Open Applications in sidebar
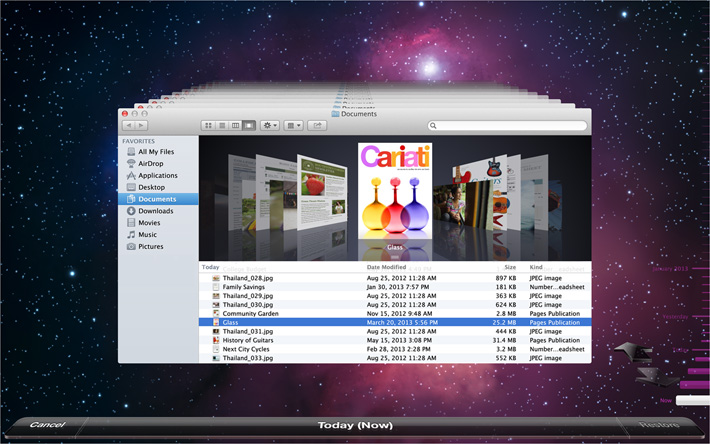The image size is (710, 444). pos(158,175)
